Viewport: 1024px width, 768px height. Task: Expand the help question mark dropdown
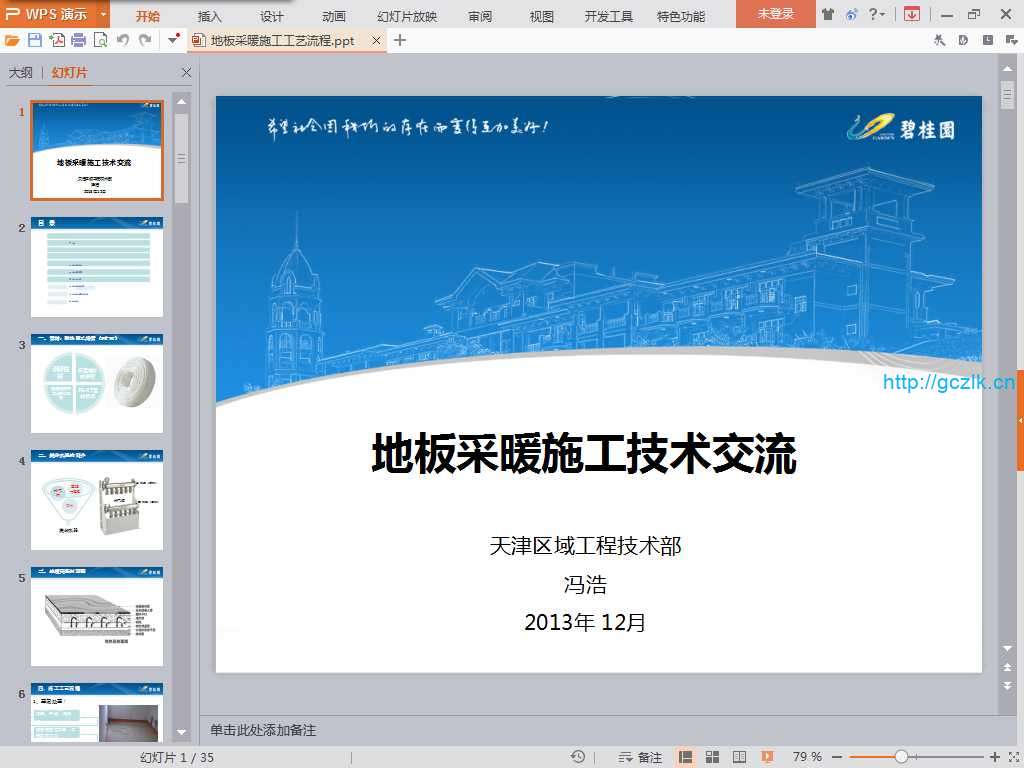click(877, 14)
